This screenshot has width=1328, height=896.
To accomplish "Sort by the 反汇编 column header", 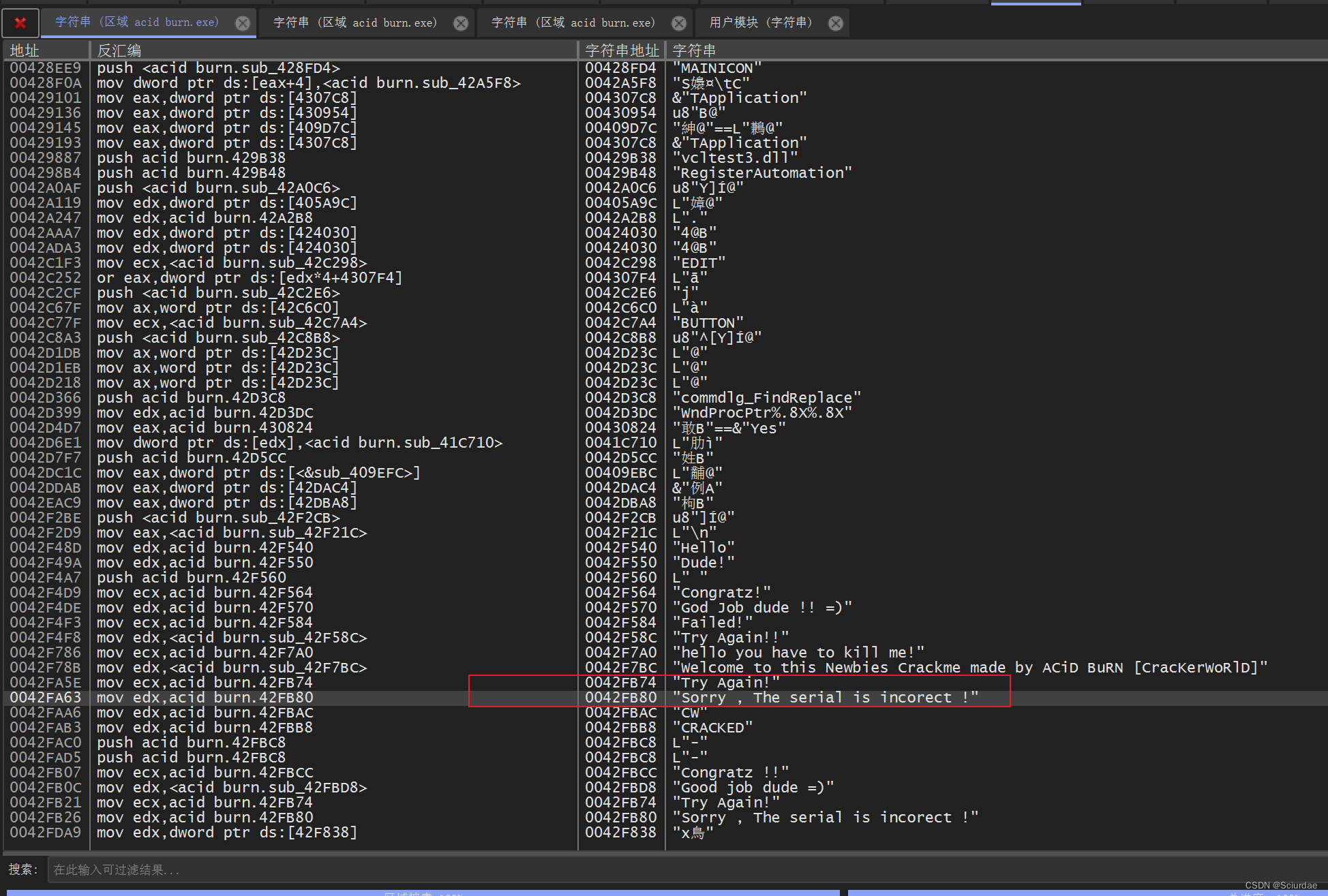I will pos(119,50).
